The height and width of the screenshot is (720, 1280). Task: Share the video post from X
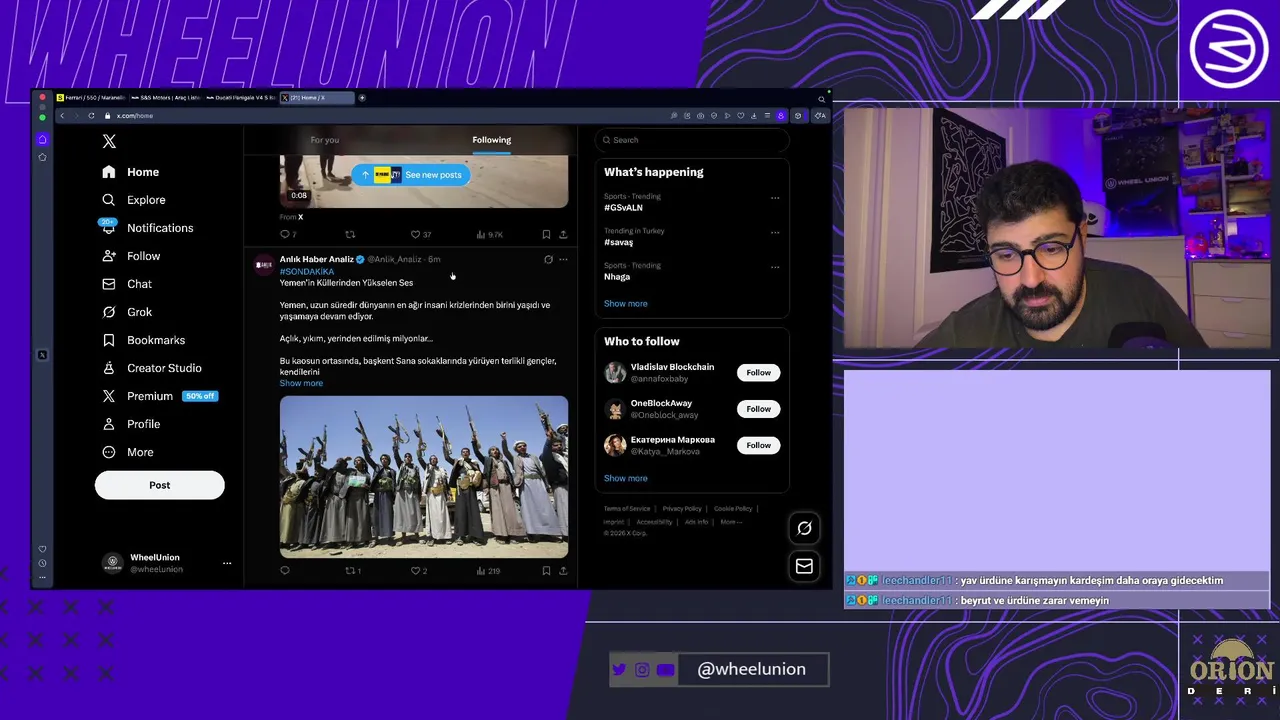pyautogui.click(x=563, y=234)
